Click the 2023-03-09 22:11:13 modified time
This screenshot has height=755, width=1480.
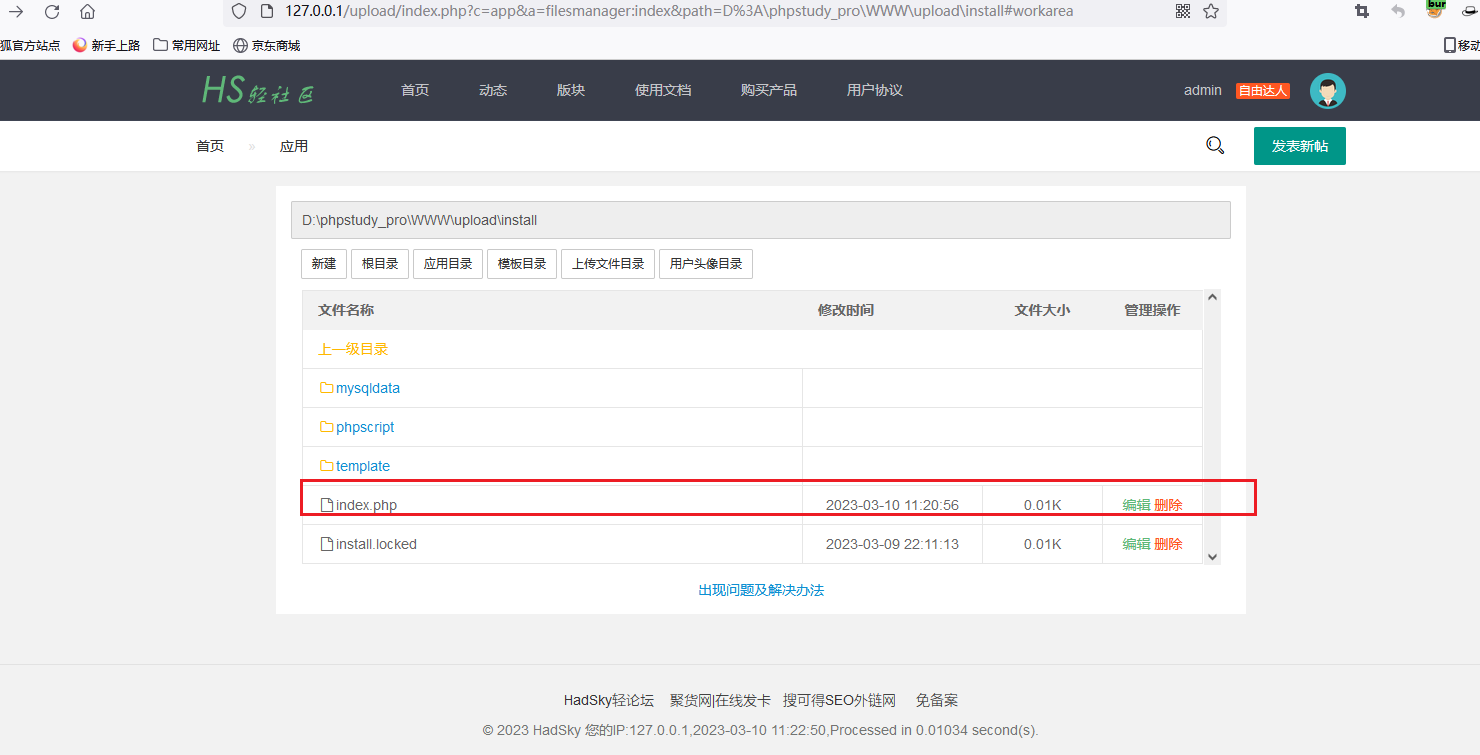[892, 544]
